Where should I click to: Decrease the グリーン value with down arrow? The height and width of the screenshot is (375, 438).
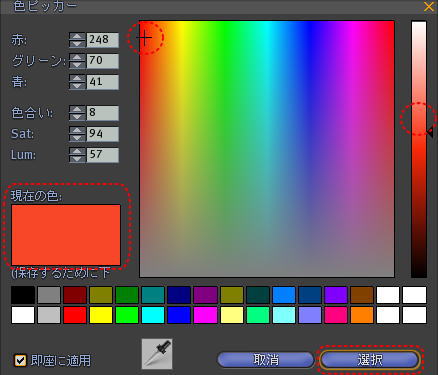pyautogui.click(x=77, y=65)
